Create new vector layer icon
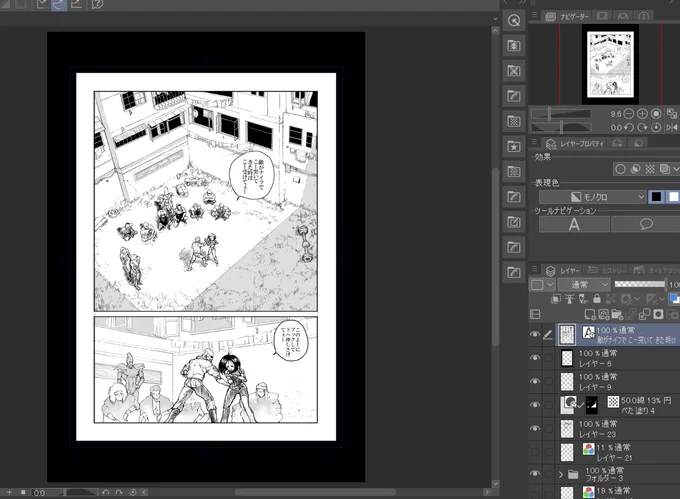The height and width of the screenshot is (499, 680). point(604,314)
